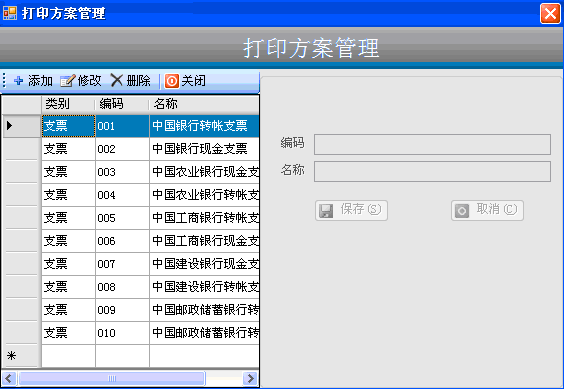
Task: Select row with code 002
Action: click(x=130, y=149)
